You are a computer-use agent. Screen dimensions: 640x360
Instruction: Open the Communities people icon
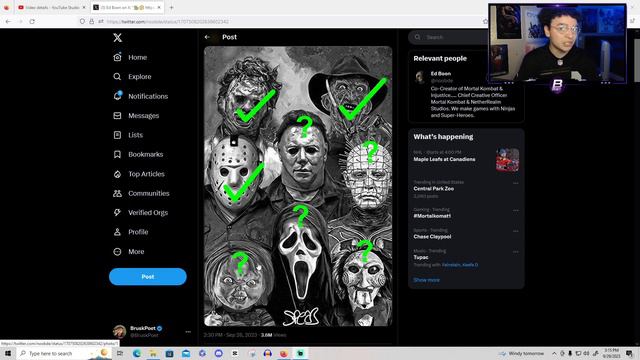[x=117, y=193]
